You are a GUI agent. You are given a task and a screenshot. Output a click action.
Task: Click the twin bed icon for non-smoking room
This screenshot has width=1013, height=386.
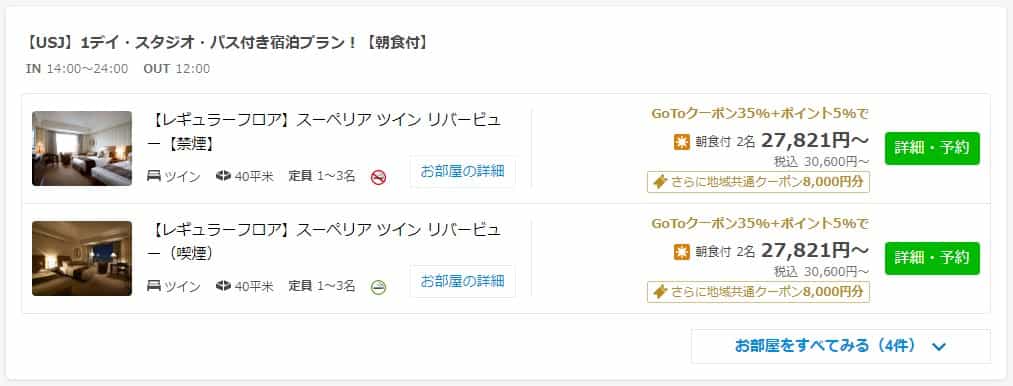(x=154, y=176)
